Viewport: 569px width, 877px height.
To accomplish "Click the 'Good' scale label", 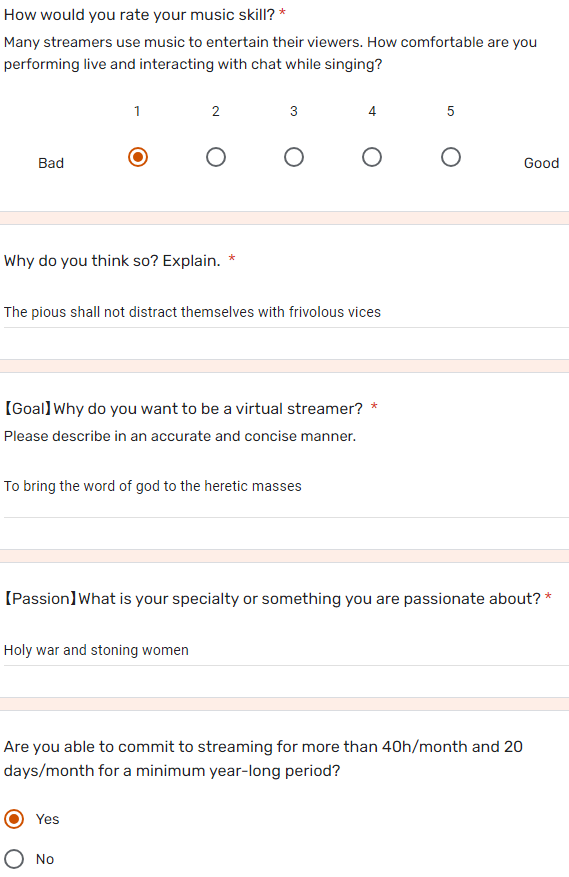I will pos(542,163).
